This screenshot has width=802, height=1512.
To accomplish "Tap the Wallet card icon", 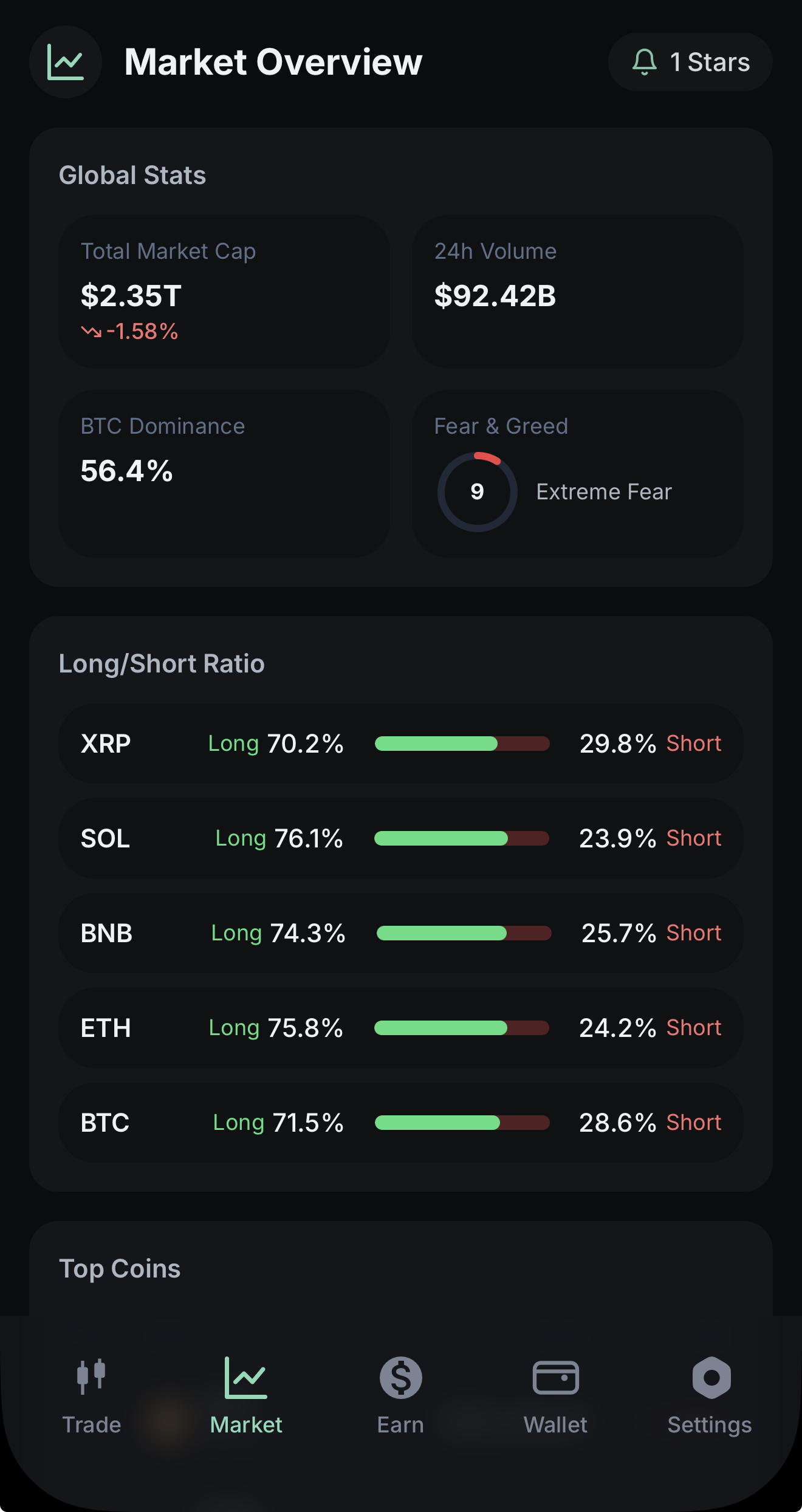I will coord(555,1378).
